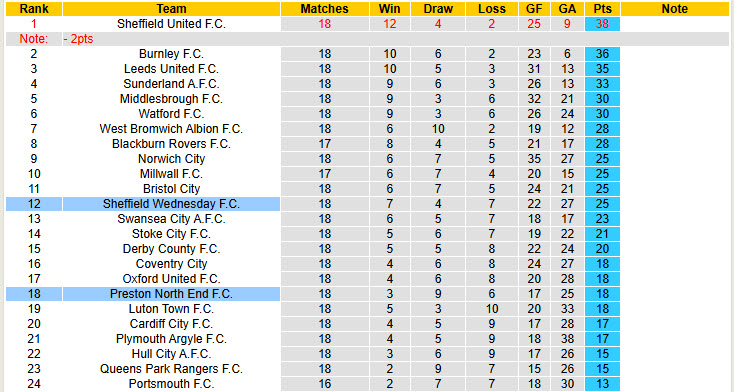The image size is (734, 392).
Task: Click the Draw column header
Action: tap(438, 9)
